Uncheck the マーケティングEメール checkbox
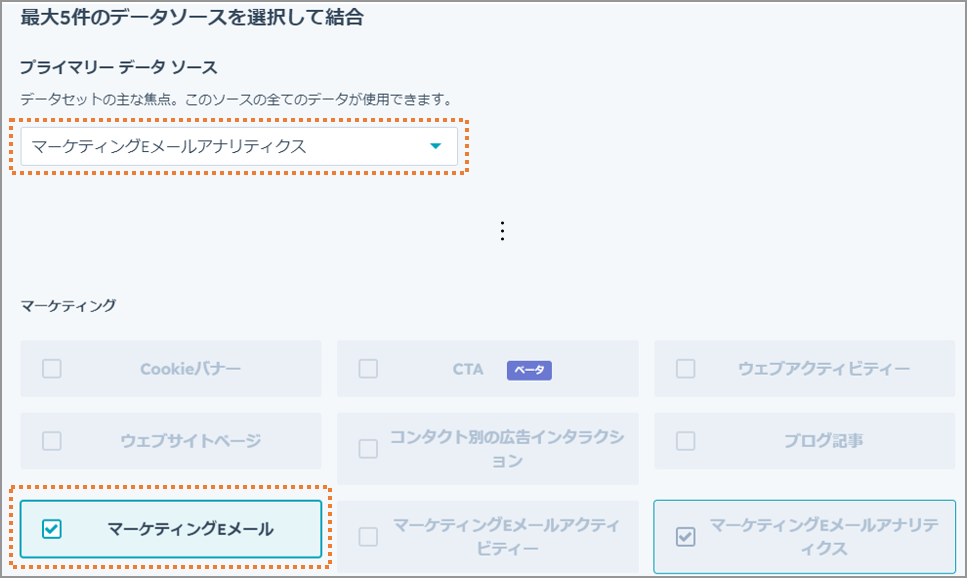 pyautogui.click(x=52, y=529)
